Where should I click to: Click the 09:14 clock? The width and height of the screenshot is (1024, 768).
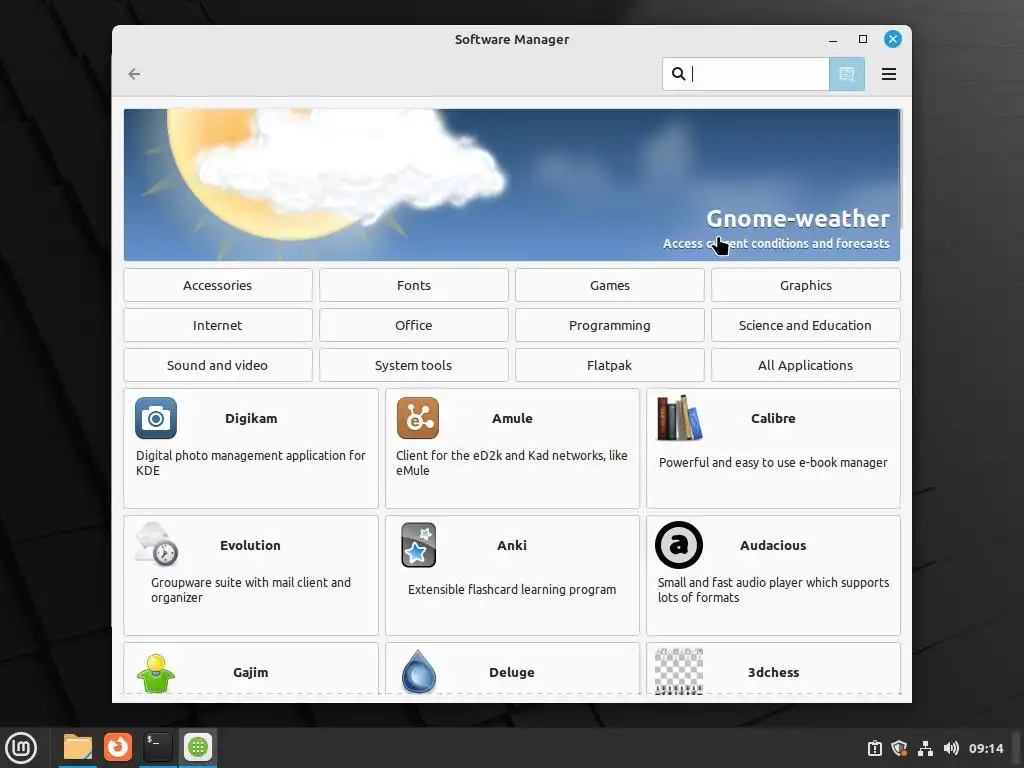[986, 748]
